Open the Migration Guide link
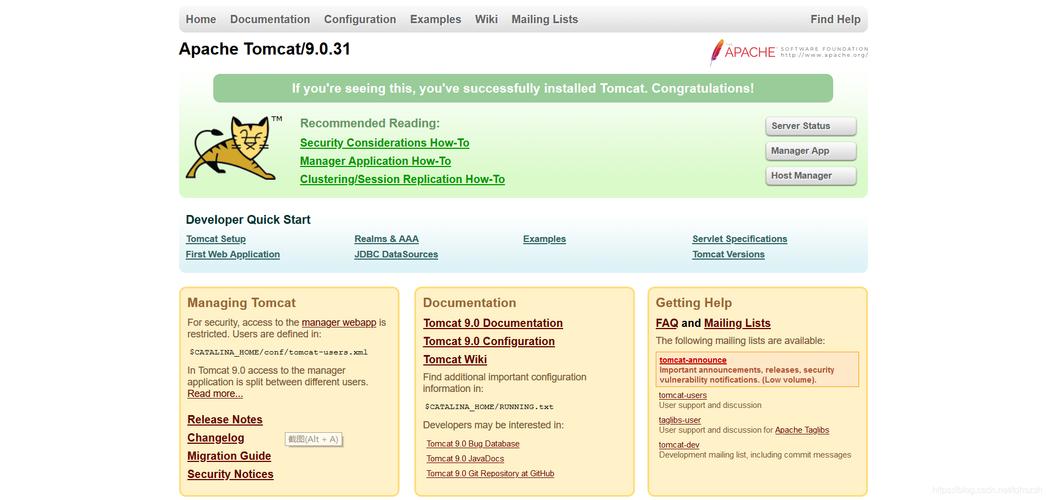1047x500 pixels. (x=229, y=456)
